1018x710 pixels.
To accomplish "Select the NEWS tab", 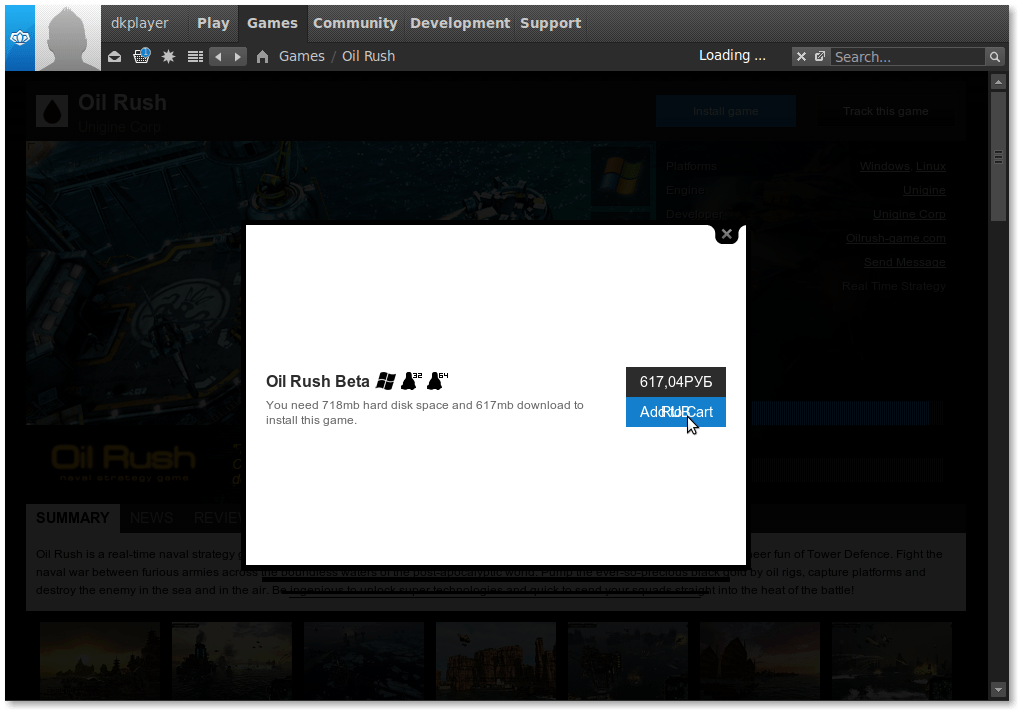I will tap(151, 518).
